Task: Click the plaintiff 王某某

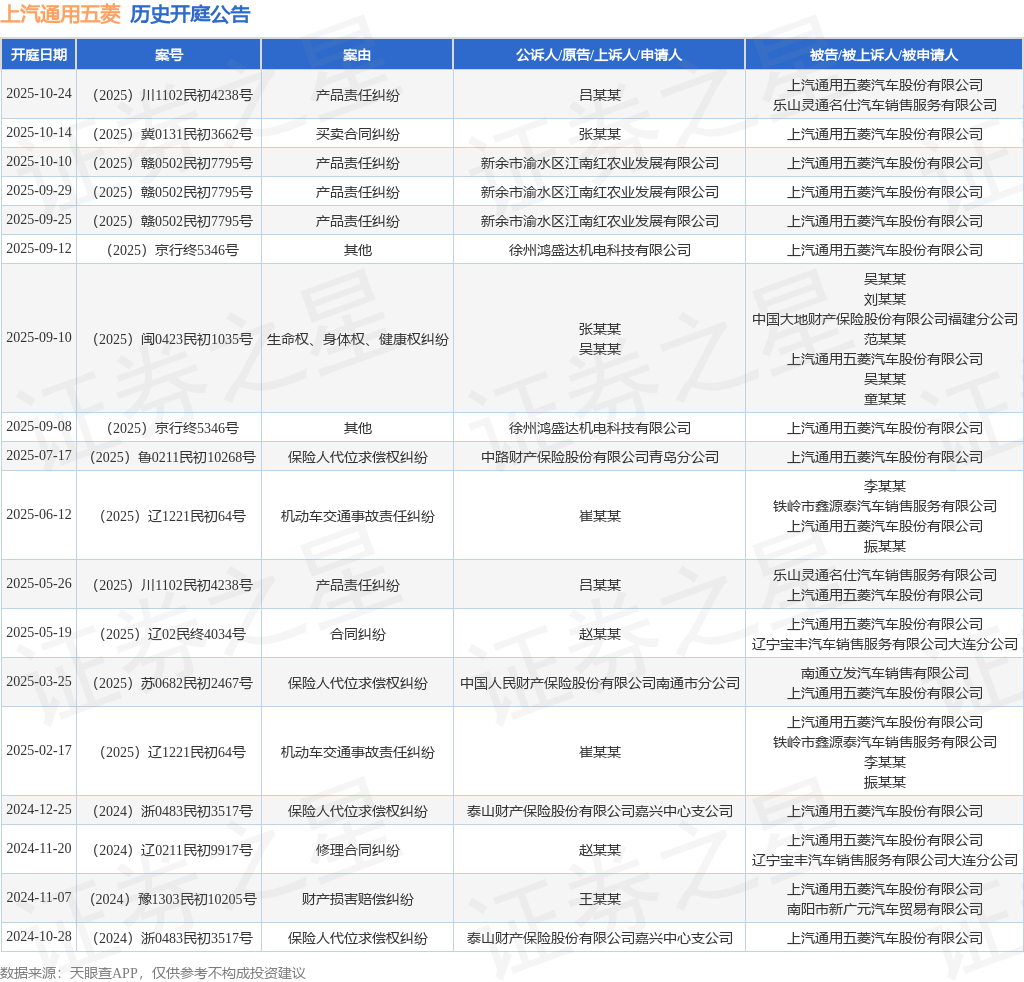Action: 599,899
